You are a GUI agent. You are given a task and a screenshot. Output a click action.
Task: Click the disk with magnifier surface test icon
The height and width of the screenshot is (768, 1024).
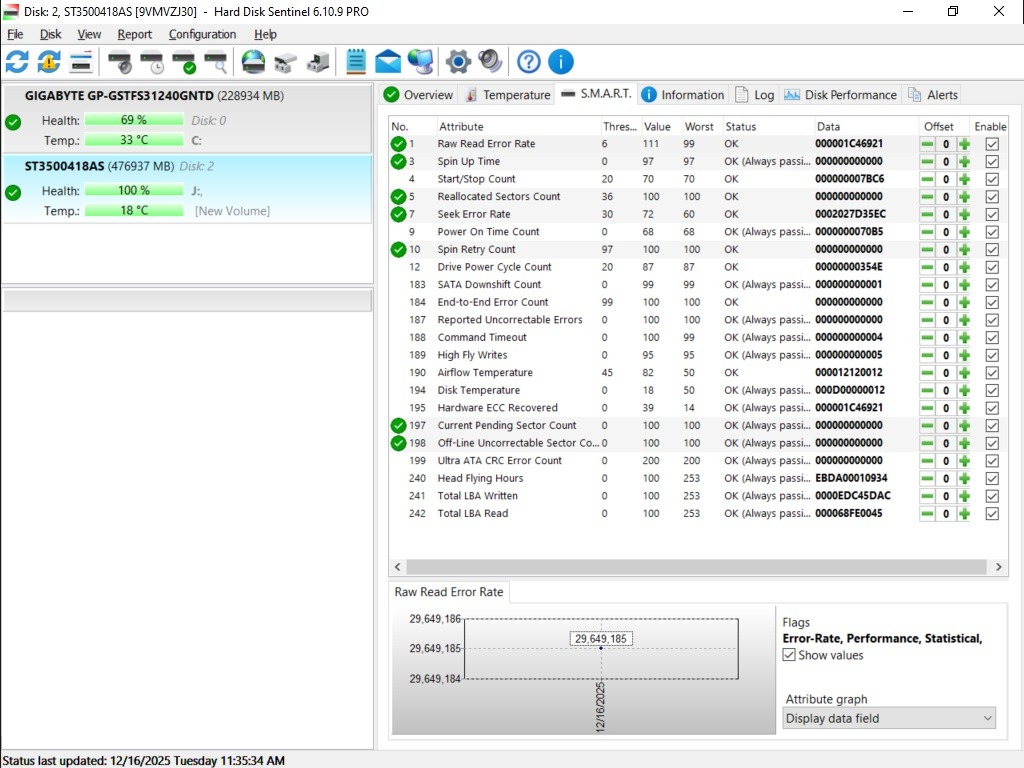(216, 62)
